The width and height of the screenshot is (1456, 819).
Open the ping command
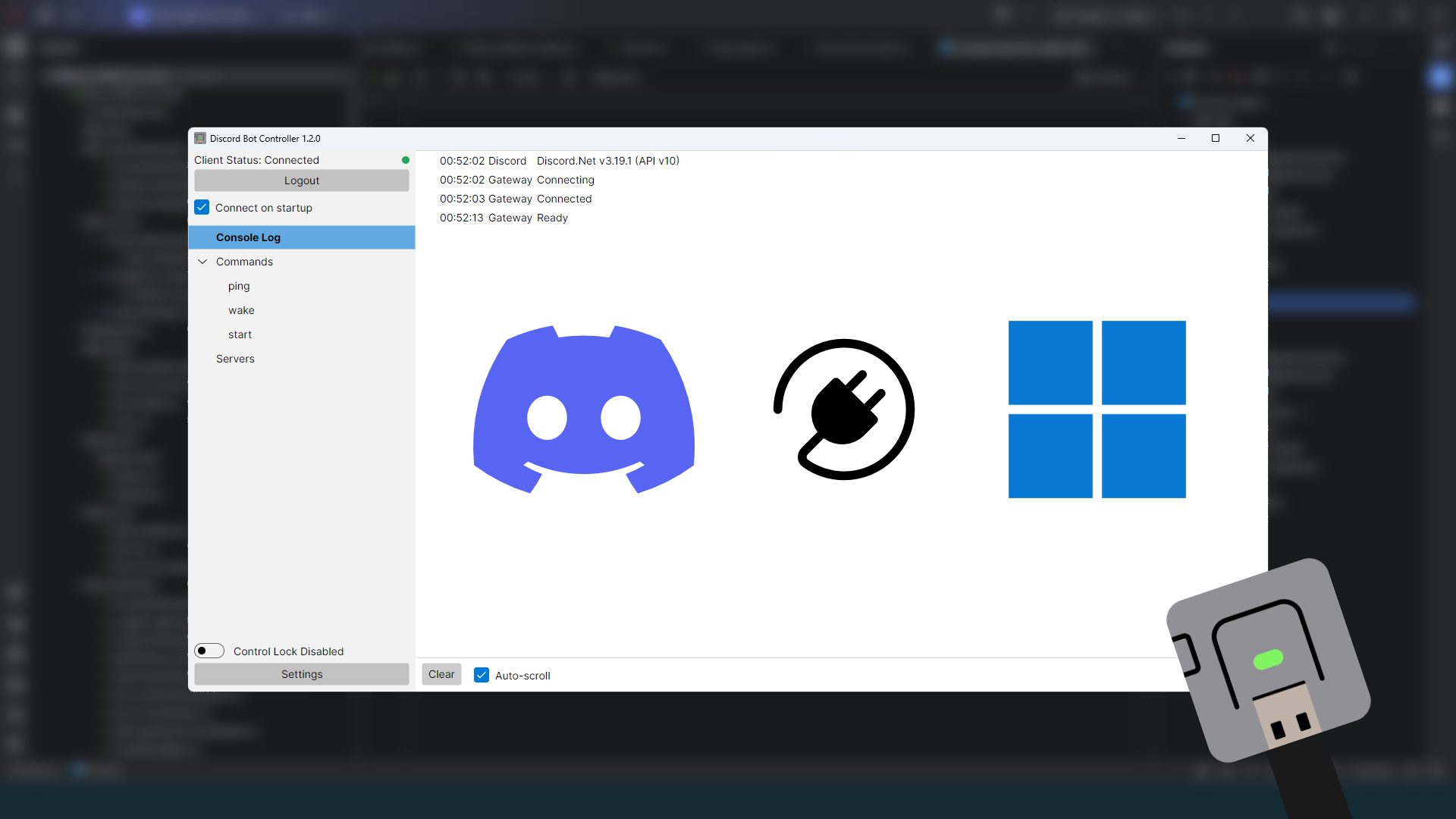[239, 286]
